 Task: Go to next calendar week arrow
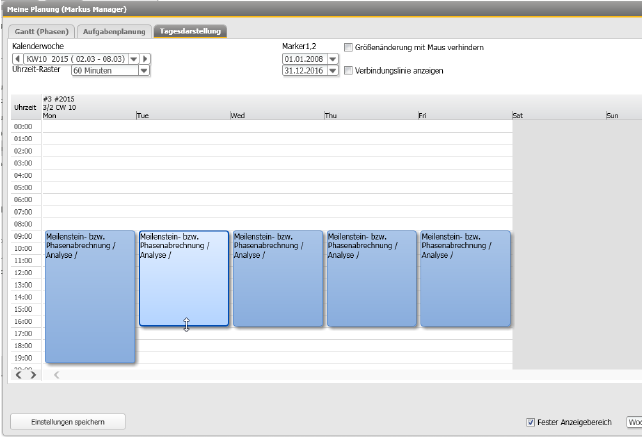coord(145,59)
